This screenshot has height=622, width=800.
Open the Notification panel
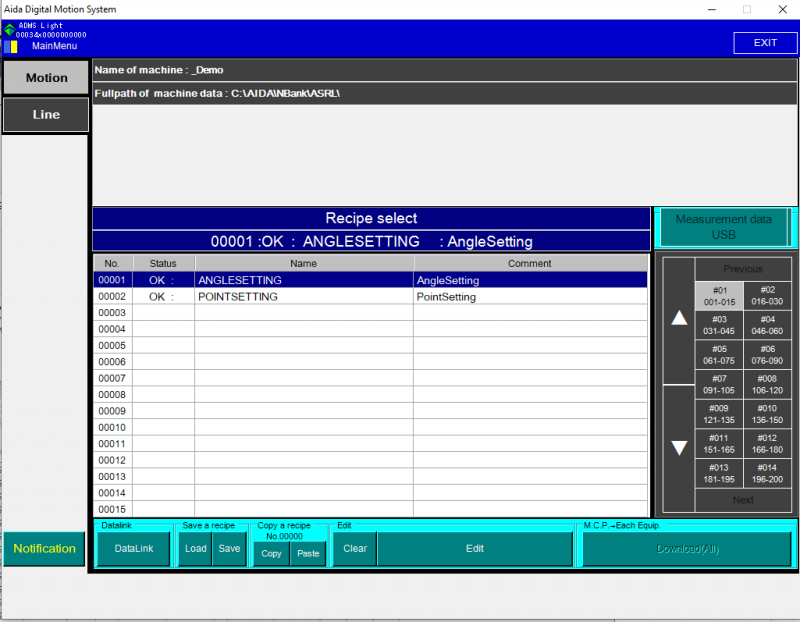(x=44, y=548)
